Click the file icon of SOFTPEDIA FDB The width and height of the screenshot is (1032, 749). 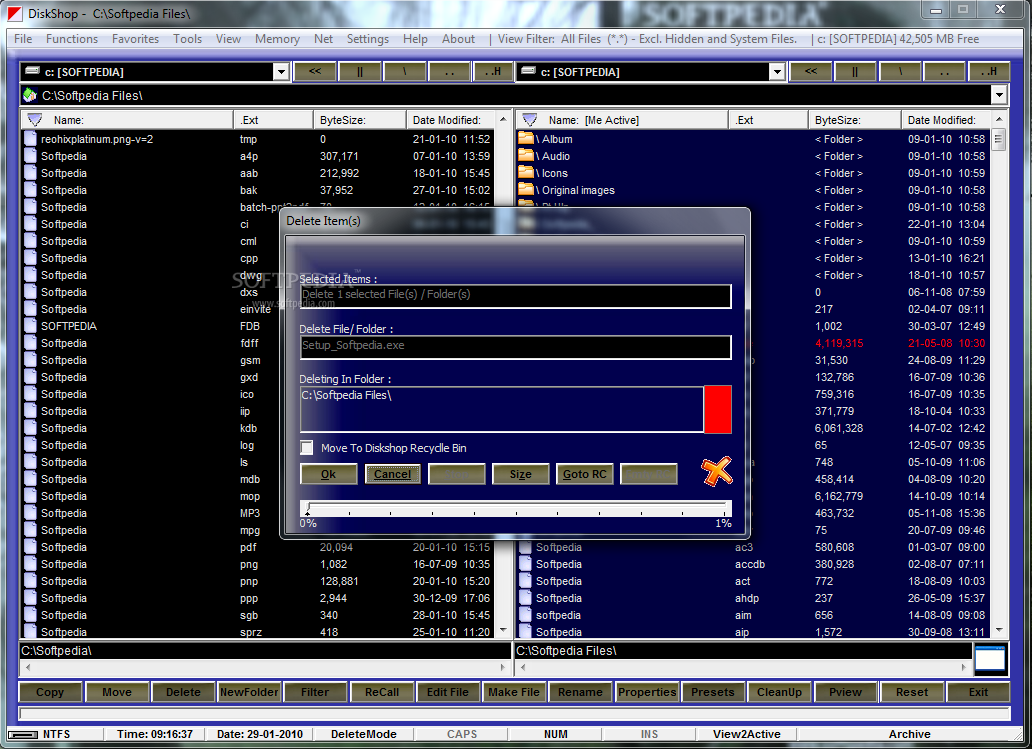point(30,326)
